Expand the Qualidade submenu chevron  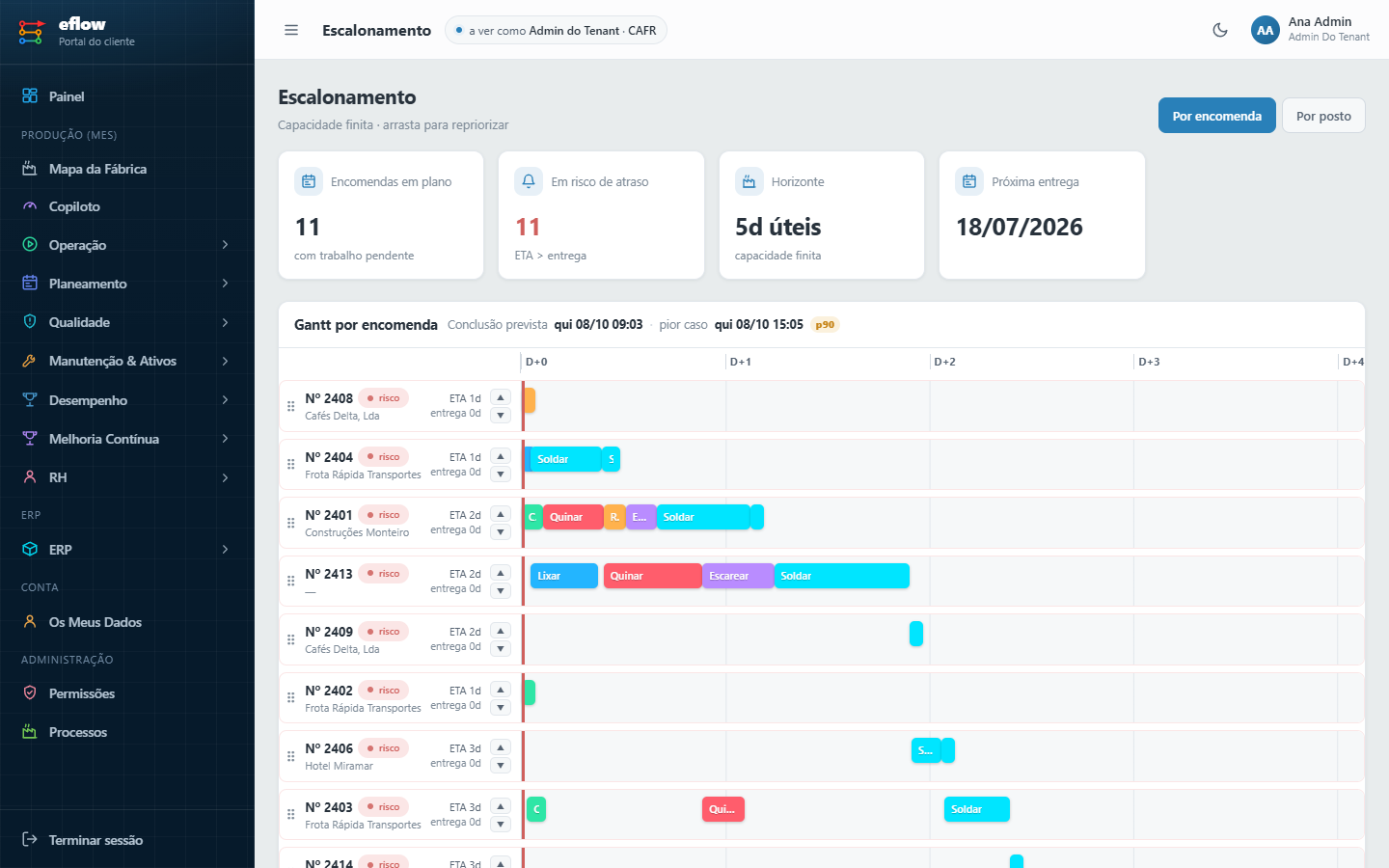click(x=225, y=322)
